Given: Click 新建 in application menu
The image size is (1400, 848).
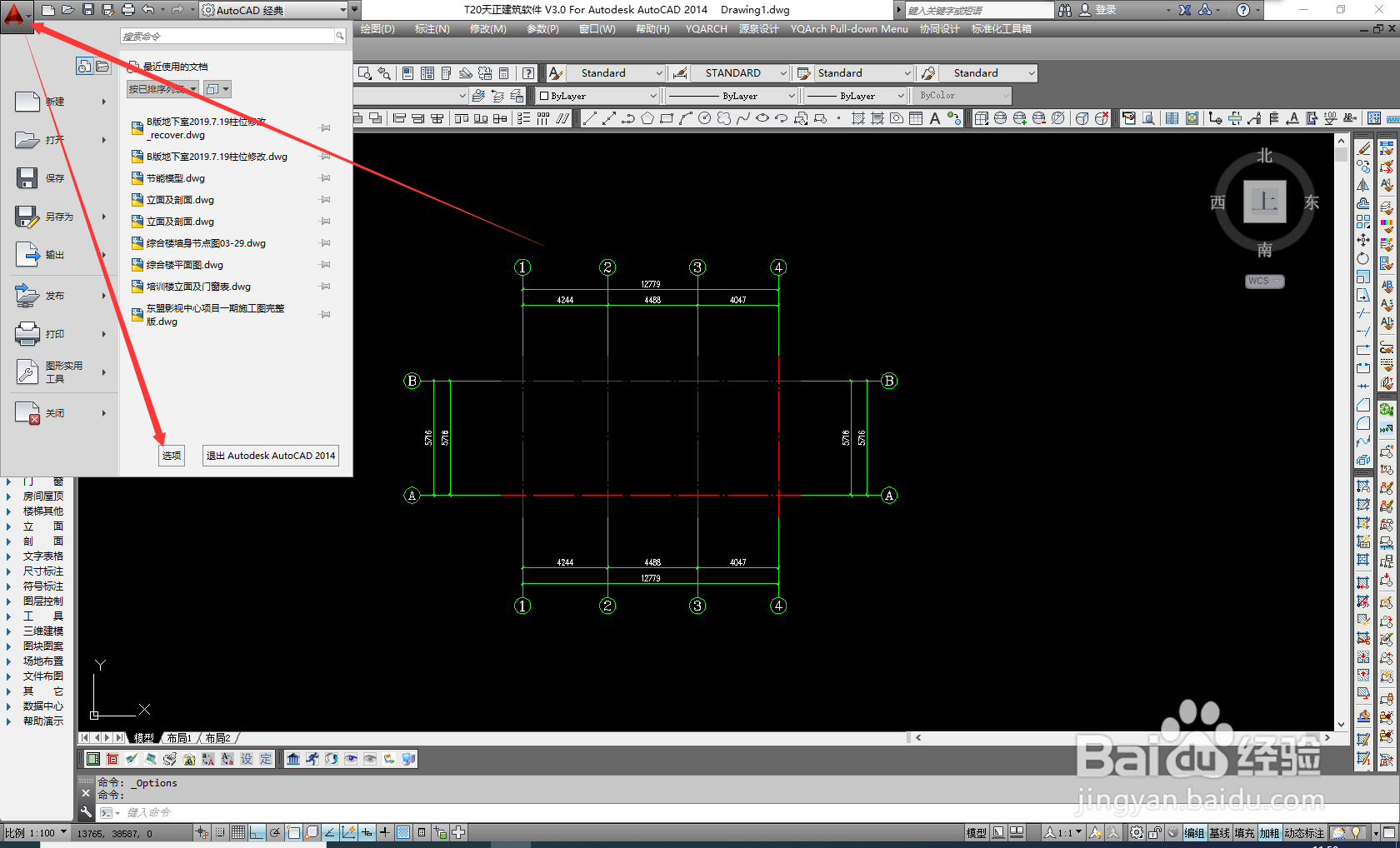Looking at the screenshot, I should point(60,102).
